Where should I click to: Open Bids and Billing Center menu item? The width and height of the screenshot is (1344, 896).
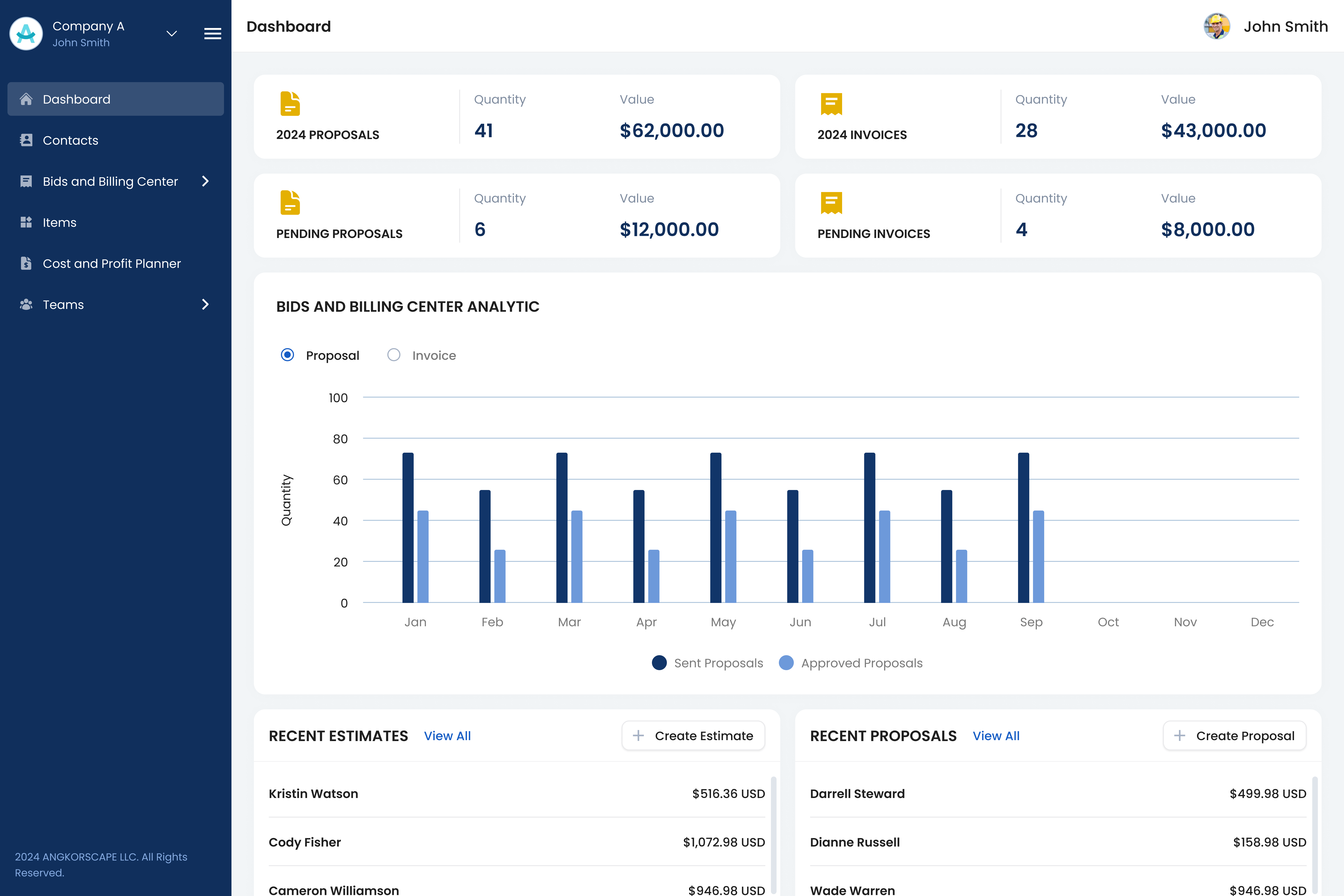coord(115,181)
